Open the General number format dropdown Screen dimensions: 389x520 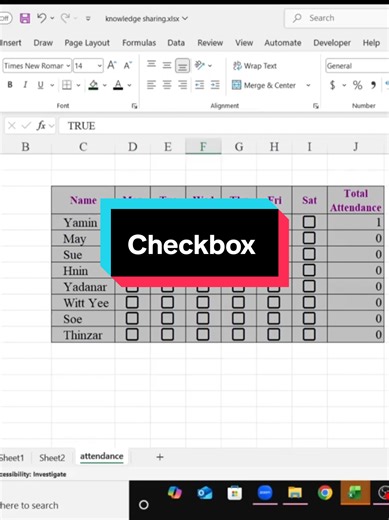[357, 66]
